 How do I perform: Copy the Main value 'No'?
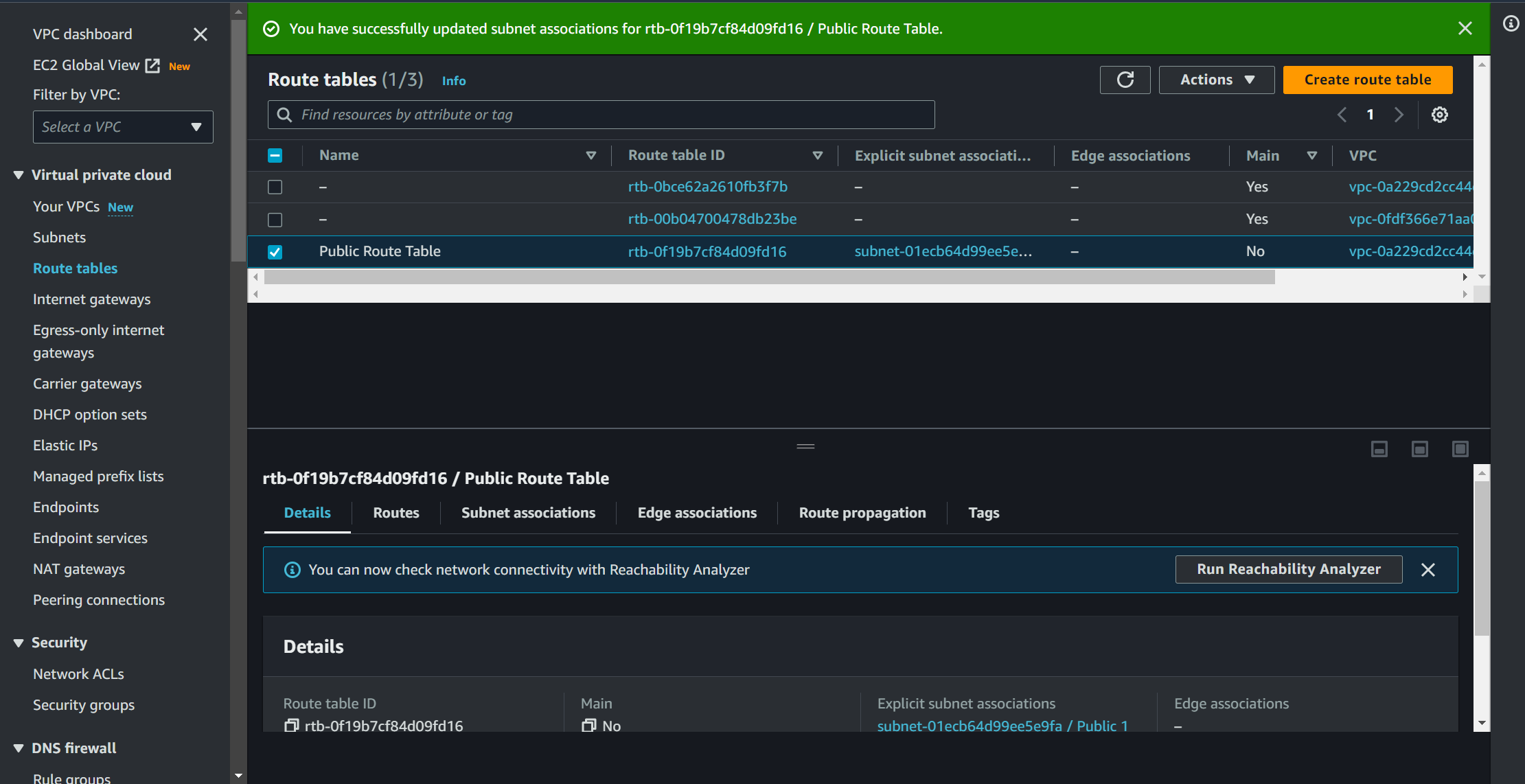pos(588,726)
